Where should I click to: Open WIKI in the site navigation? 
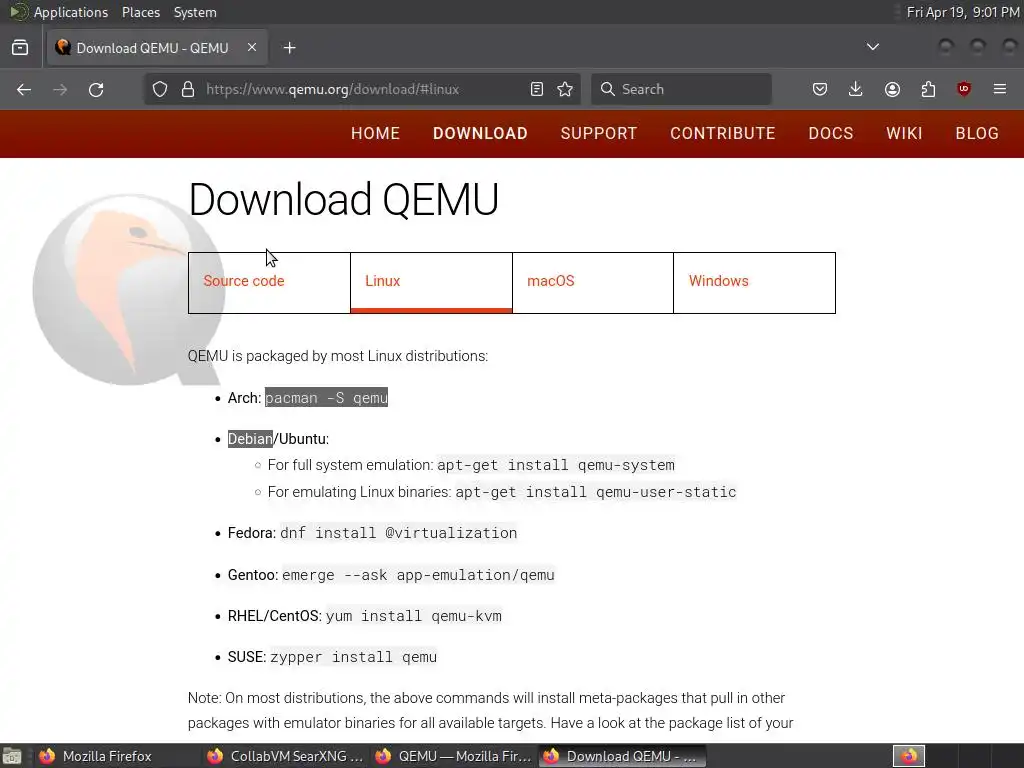(x=904, y=133)
